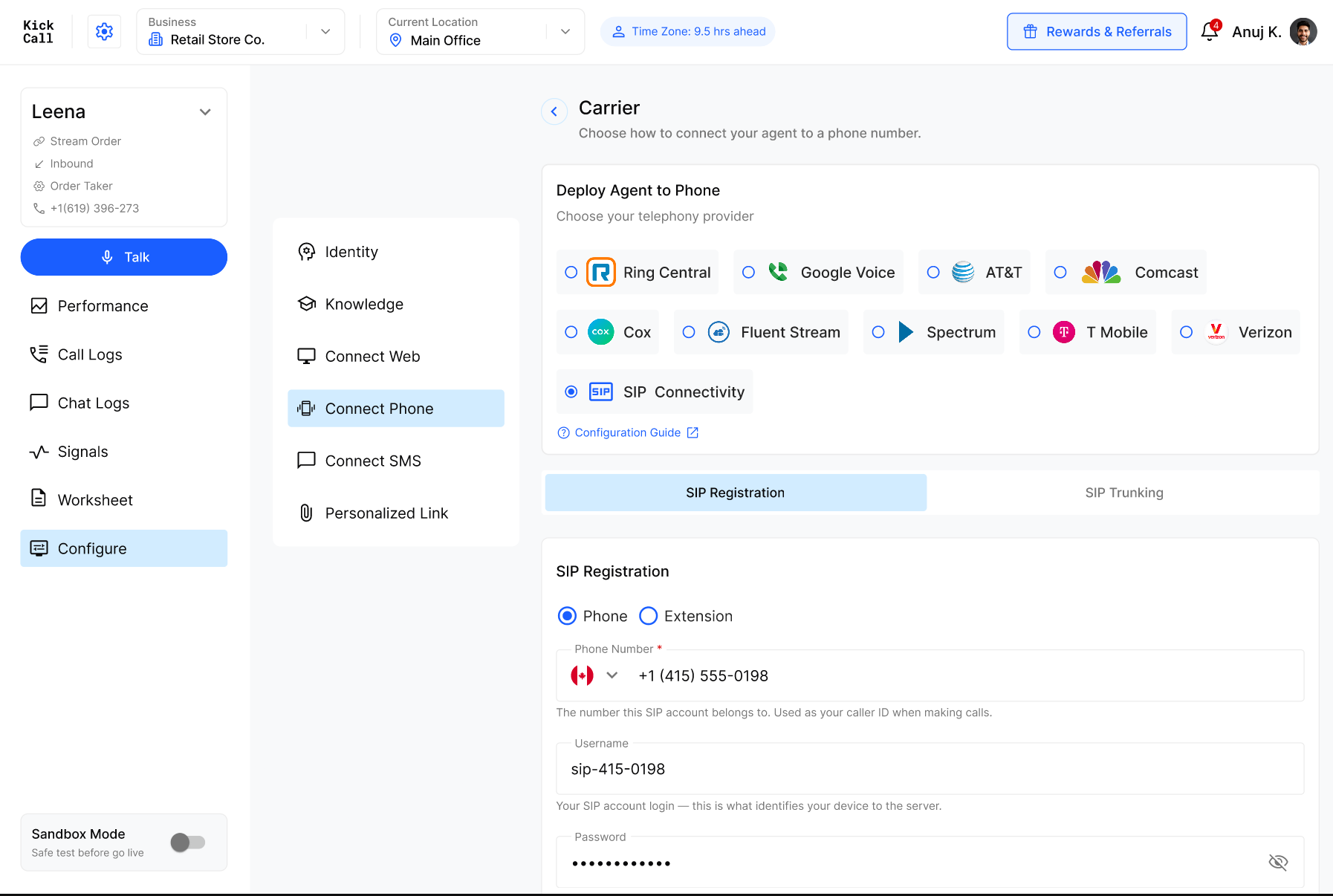Image resolution: width=1333 pixels, height=896 pixels.
Task: Click the Comcast peacock logo
Action: (1101, 272)
